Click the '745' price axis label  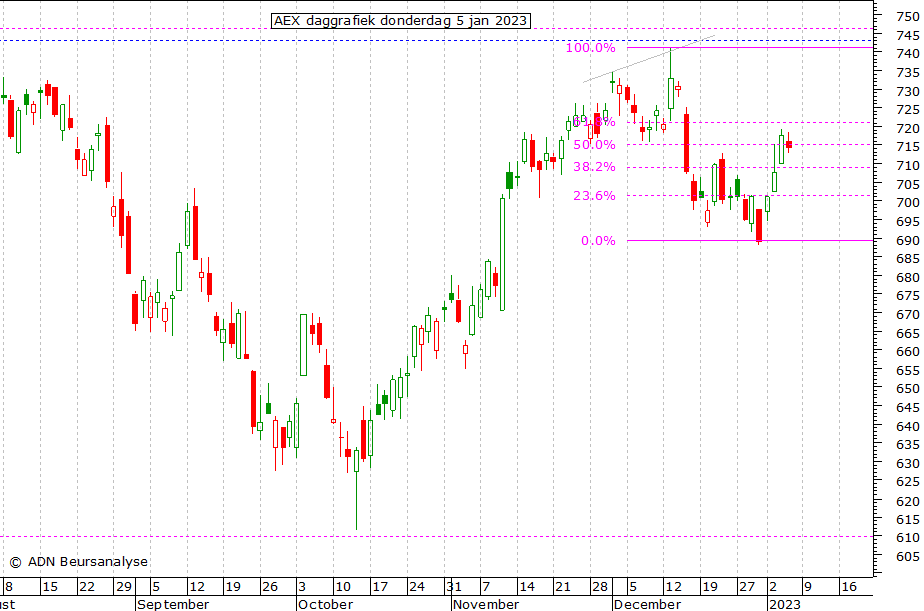coord(908,36)
